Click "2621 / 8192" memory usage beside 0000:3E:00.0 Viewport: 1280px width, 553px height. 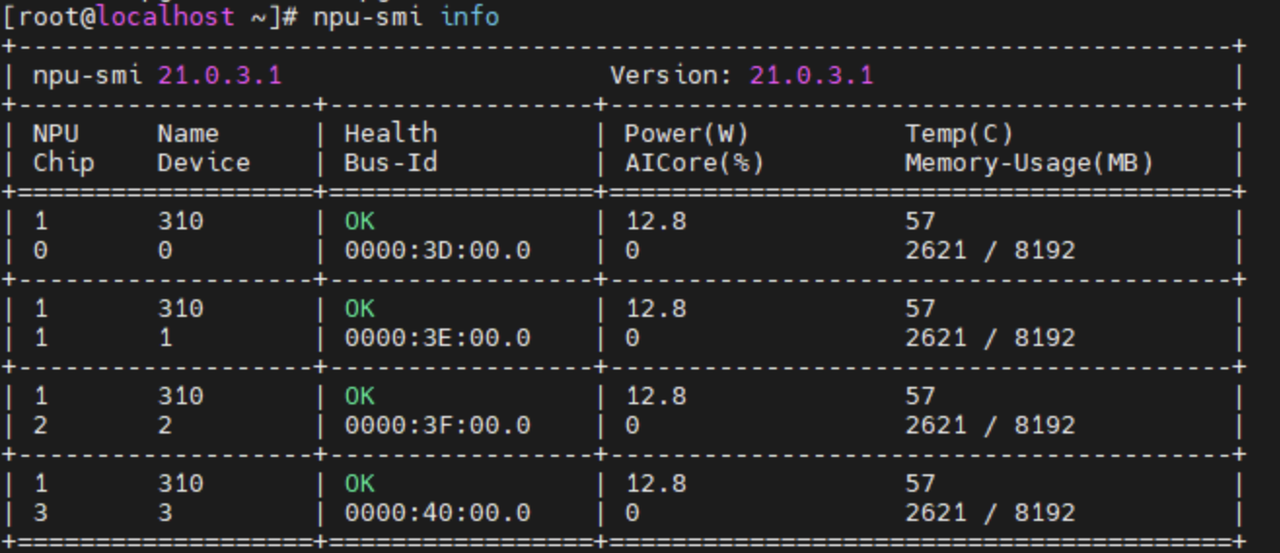point(990,339)
